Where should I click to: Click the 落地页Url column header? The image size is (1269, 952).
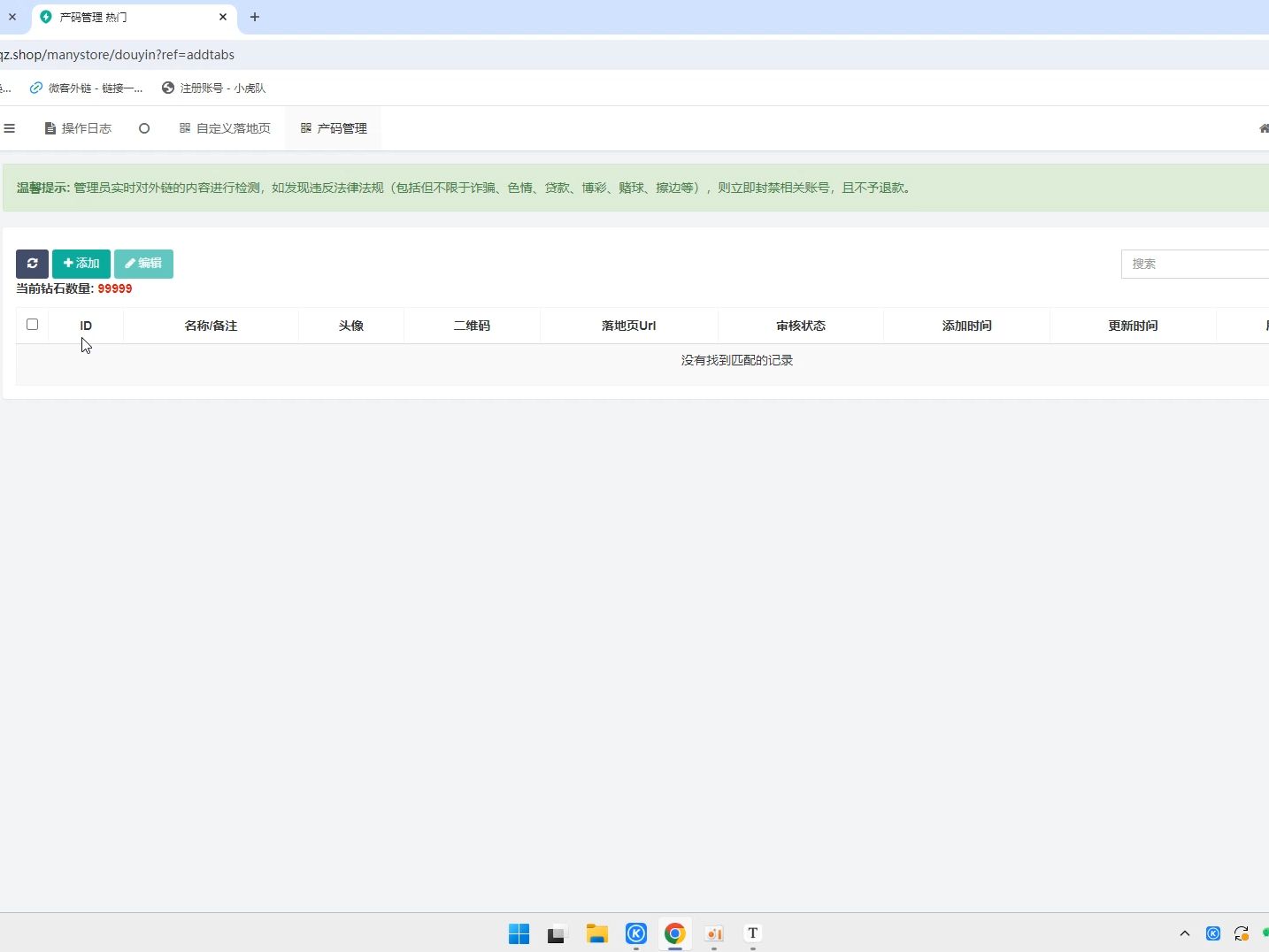point(629,326)
